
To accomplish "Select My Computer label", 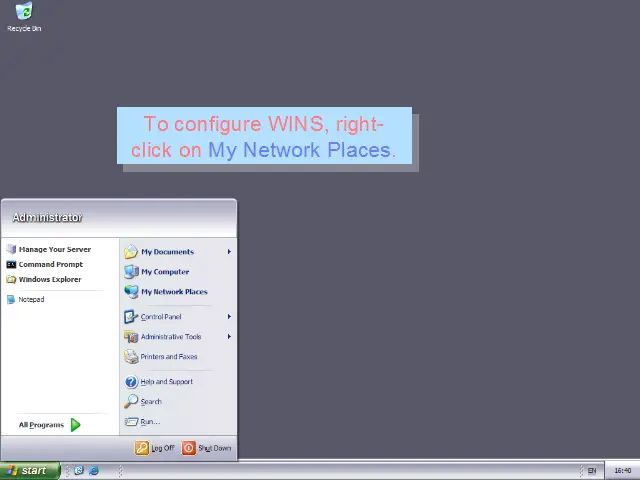I will [x=165, y=272].
